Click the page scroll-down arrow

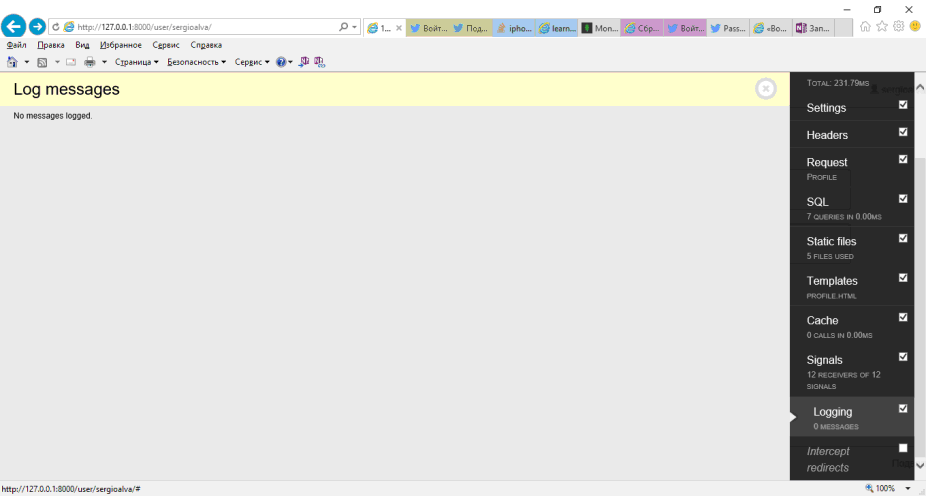pos(920,466)
